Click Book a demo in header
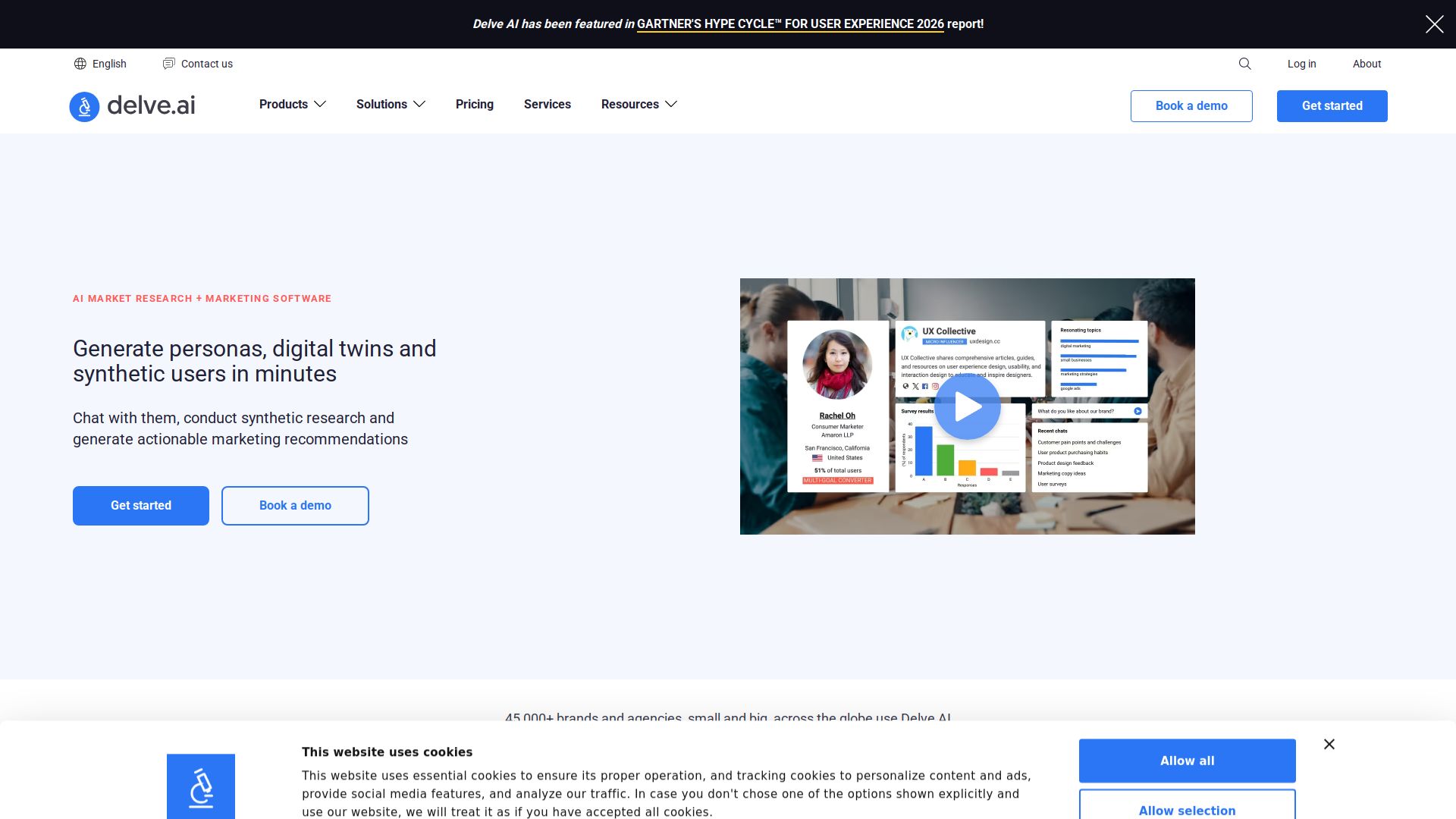Viewport: 1456px width, 819px height. [x=1191, y=106]
